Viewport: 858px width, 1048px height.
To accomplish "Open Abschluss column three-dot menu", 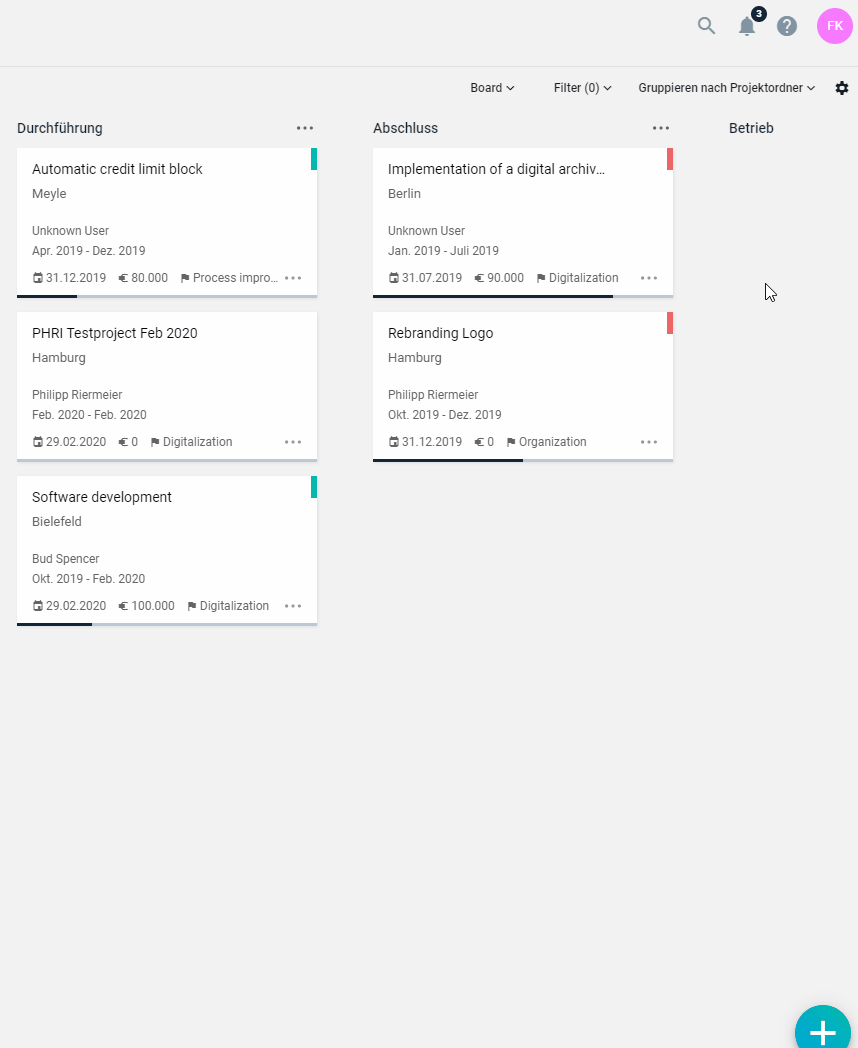I will (x=661, y=128).
